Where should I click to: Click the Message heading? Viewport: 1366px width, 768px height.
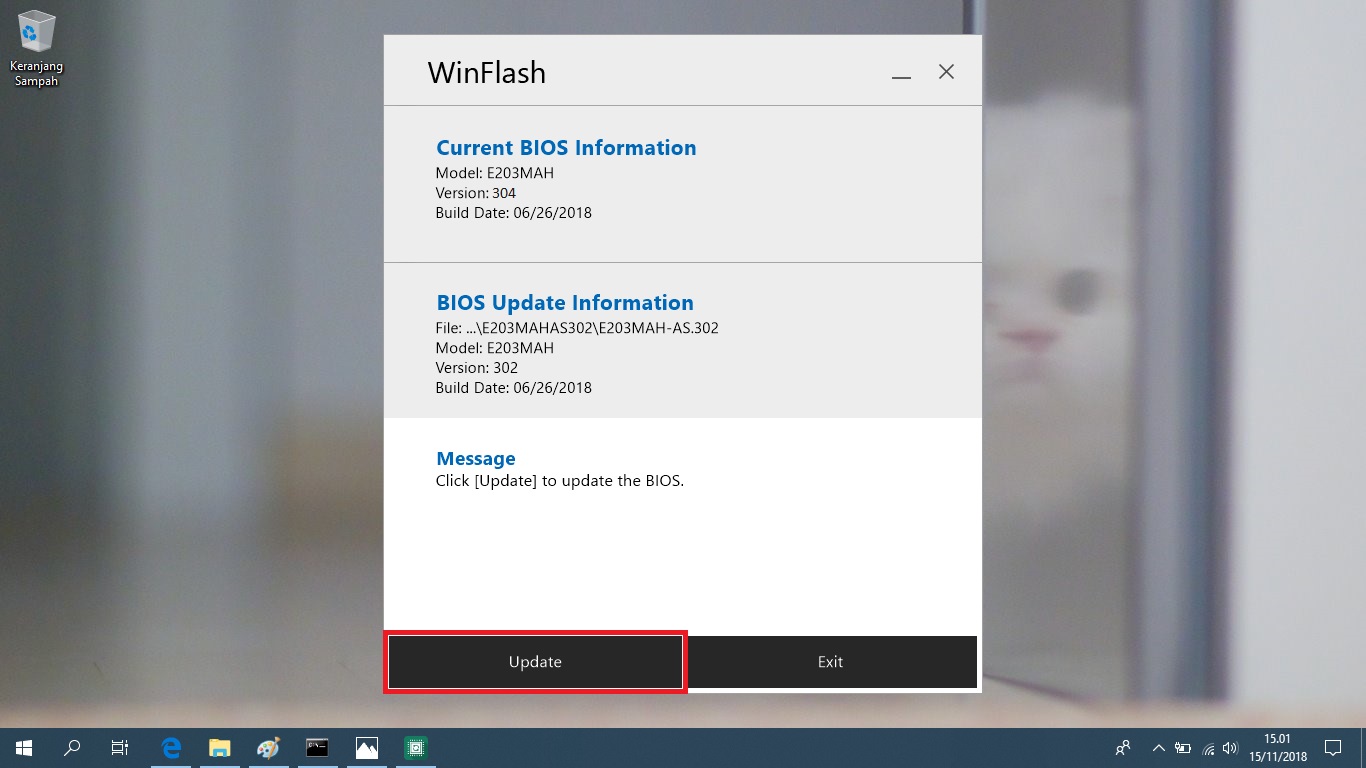[476, 459]
